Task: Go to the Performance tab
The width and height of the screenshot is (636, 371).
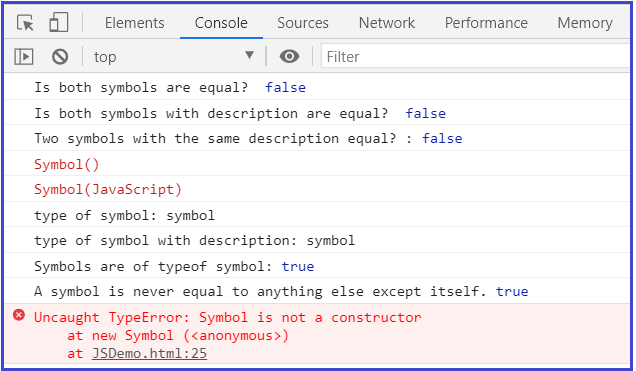Action: (486, 23)
